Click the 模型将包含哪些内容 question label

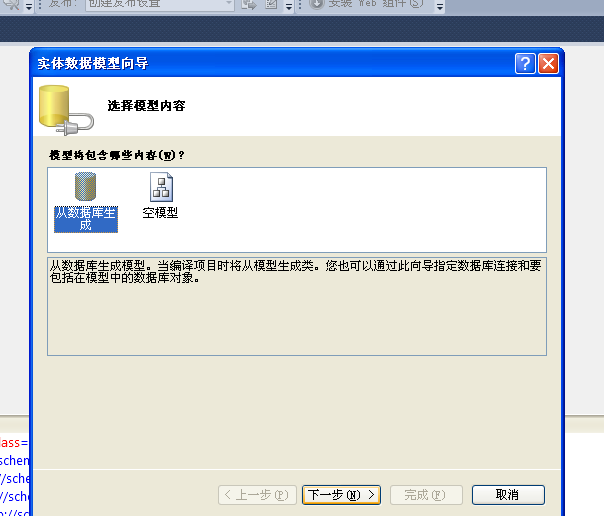[117, 155]
